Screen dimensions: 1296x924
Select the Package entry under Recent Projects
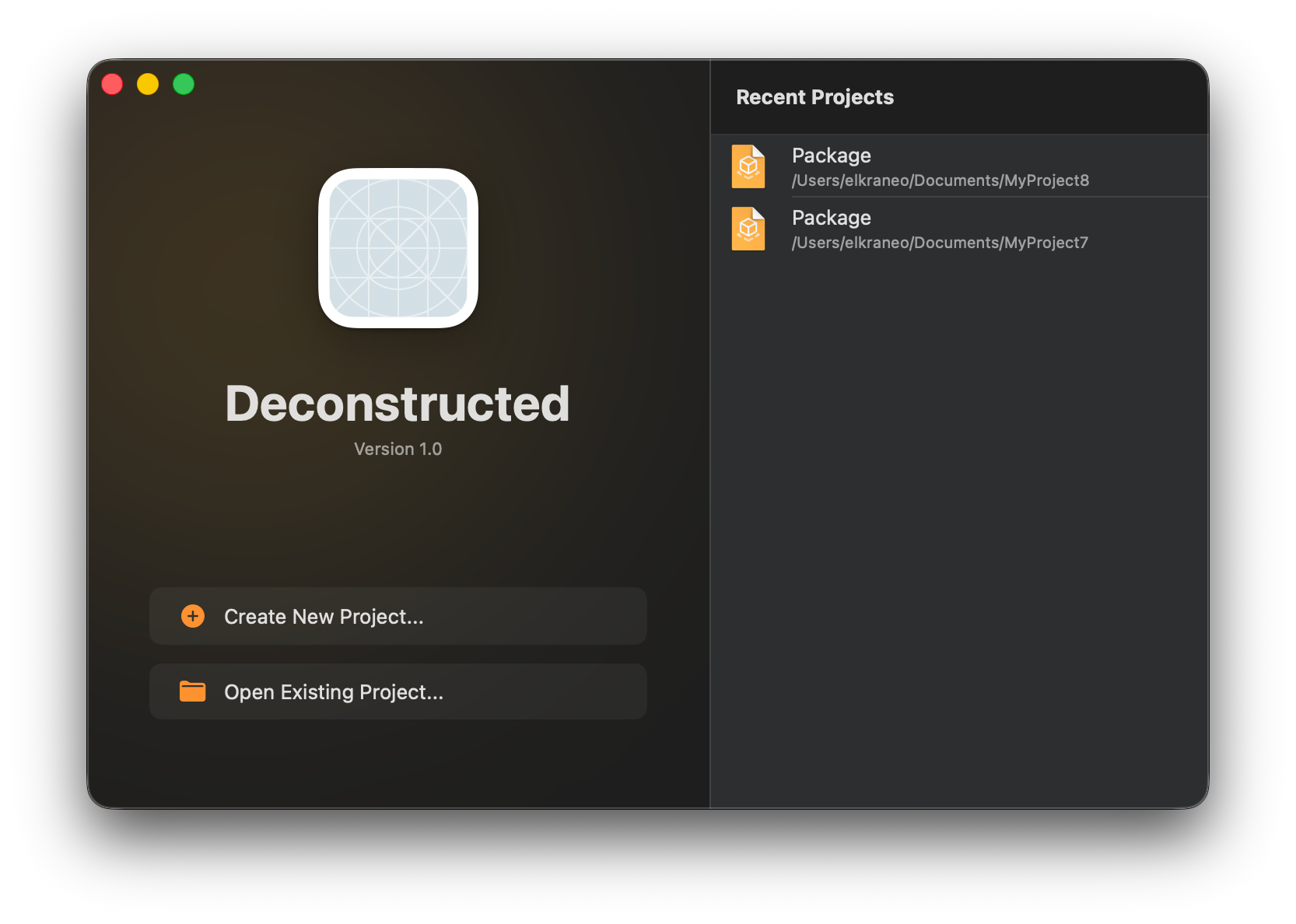coord(831,156)
